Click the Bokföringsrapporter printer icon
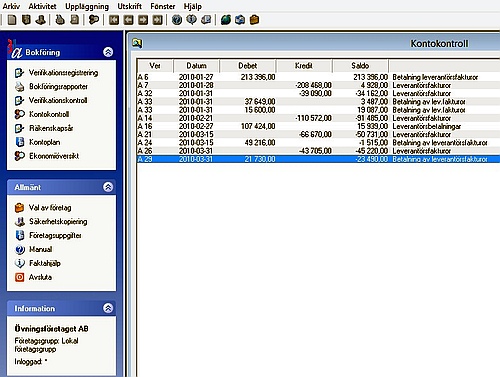Screen dimensions: 500x377 pos(20,87)
